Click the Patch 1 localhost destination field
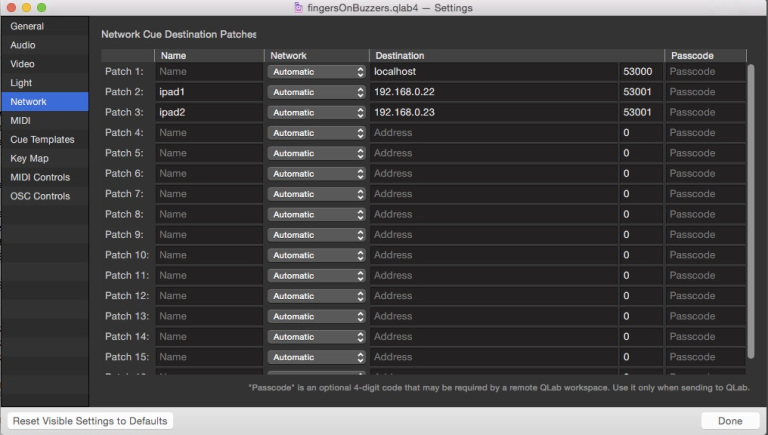This screenshot has width=768, height=435. tap(494, 72)
